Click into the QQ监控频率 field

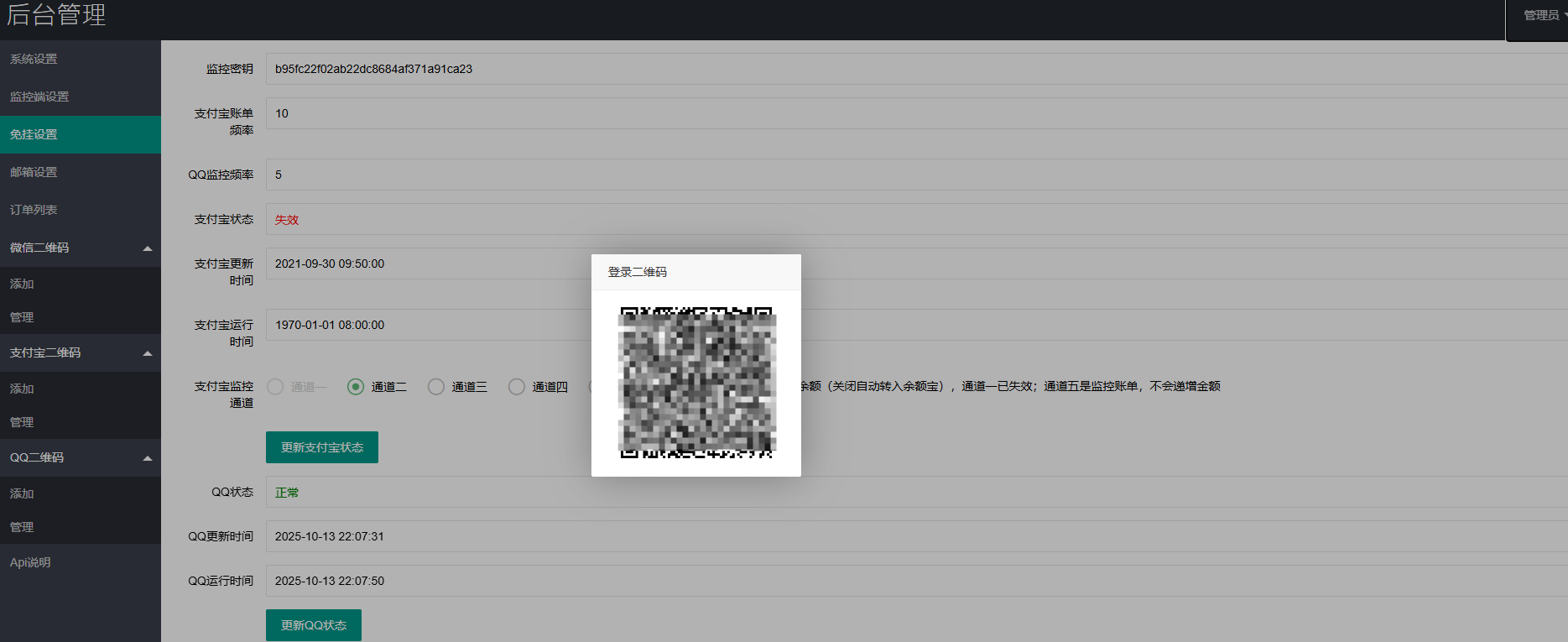coord(839,175)
